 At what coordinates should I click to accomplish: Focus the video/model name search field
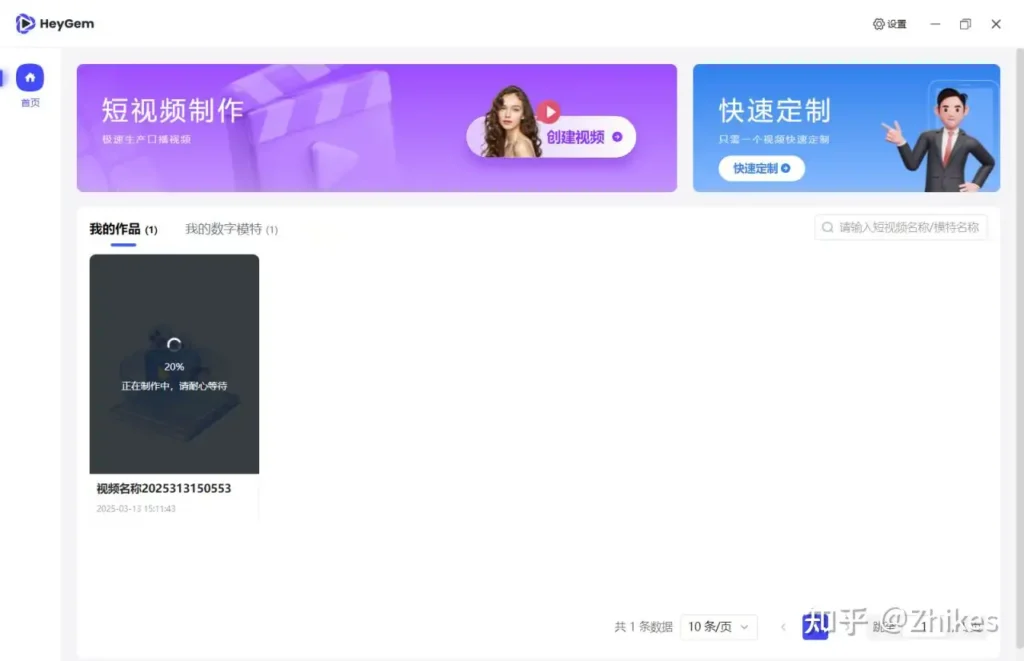point(908,228)
